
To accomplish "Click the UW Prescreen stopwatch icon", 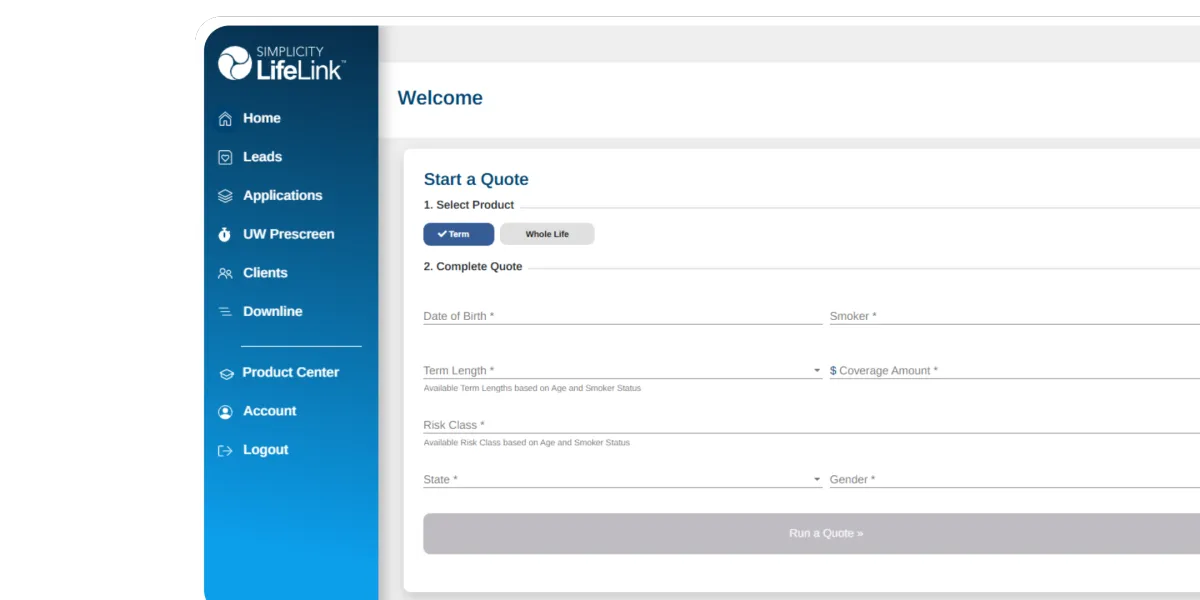I will (225, 235).
